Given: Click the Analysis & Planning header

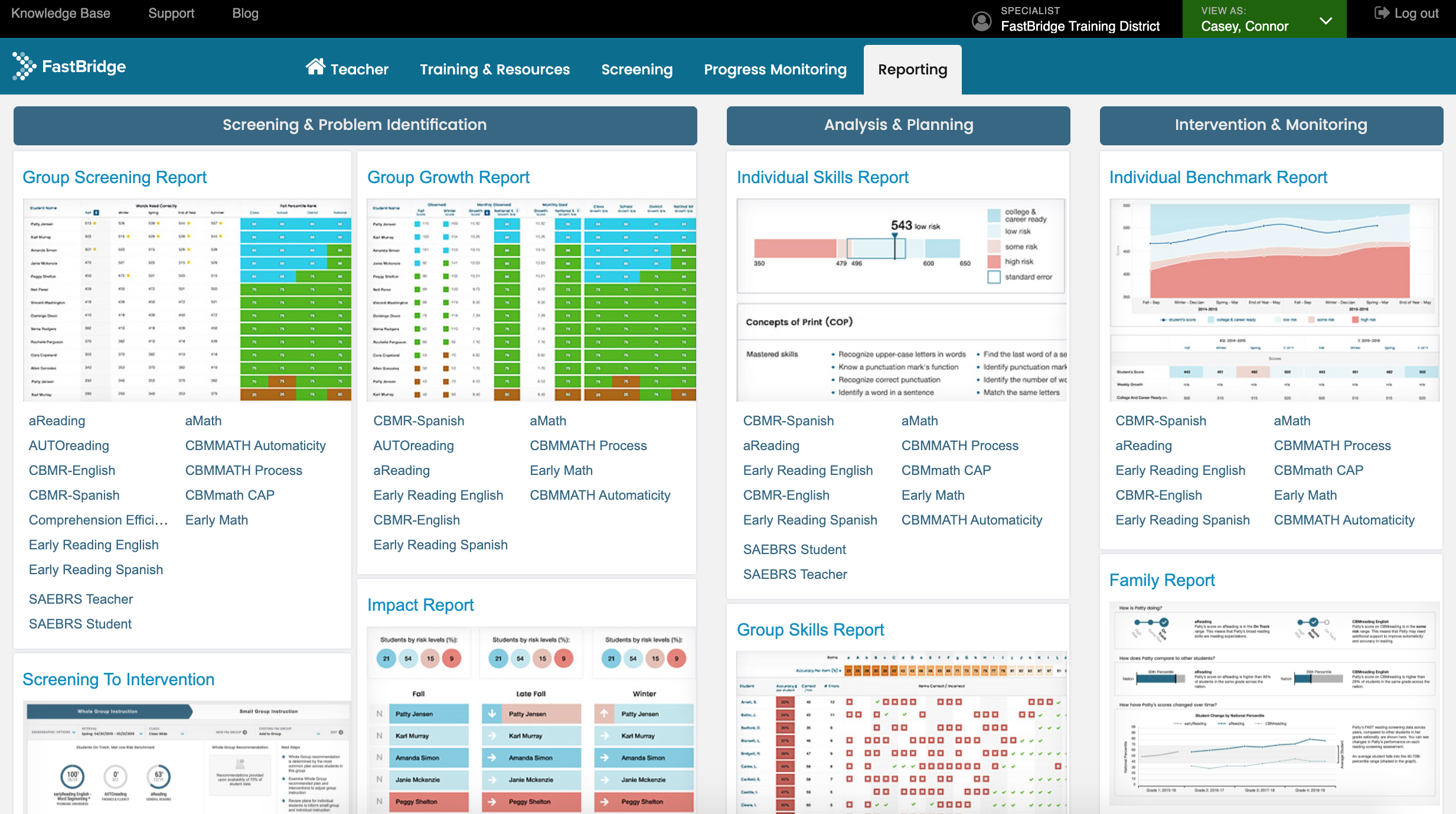Looking at the screenshot, I should 899,125.
